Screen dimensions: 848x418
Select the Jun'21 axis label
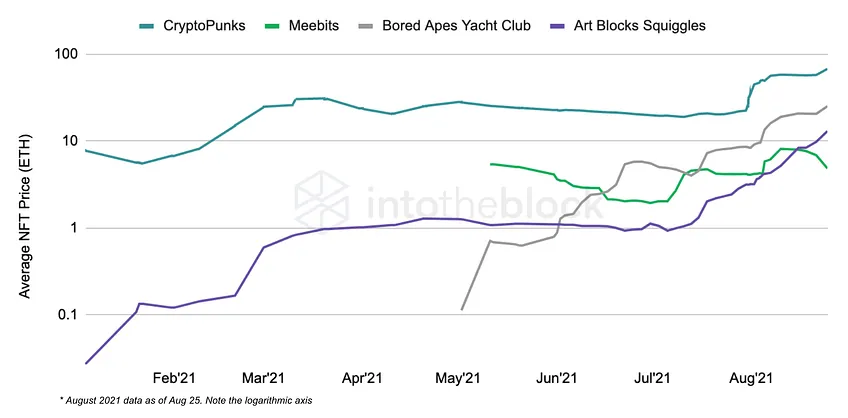[559, 377]
